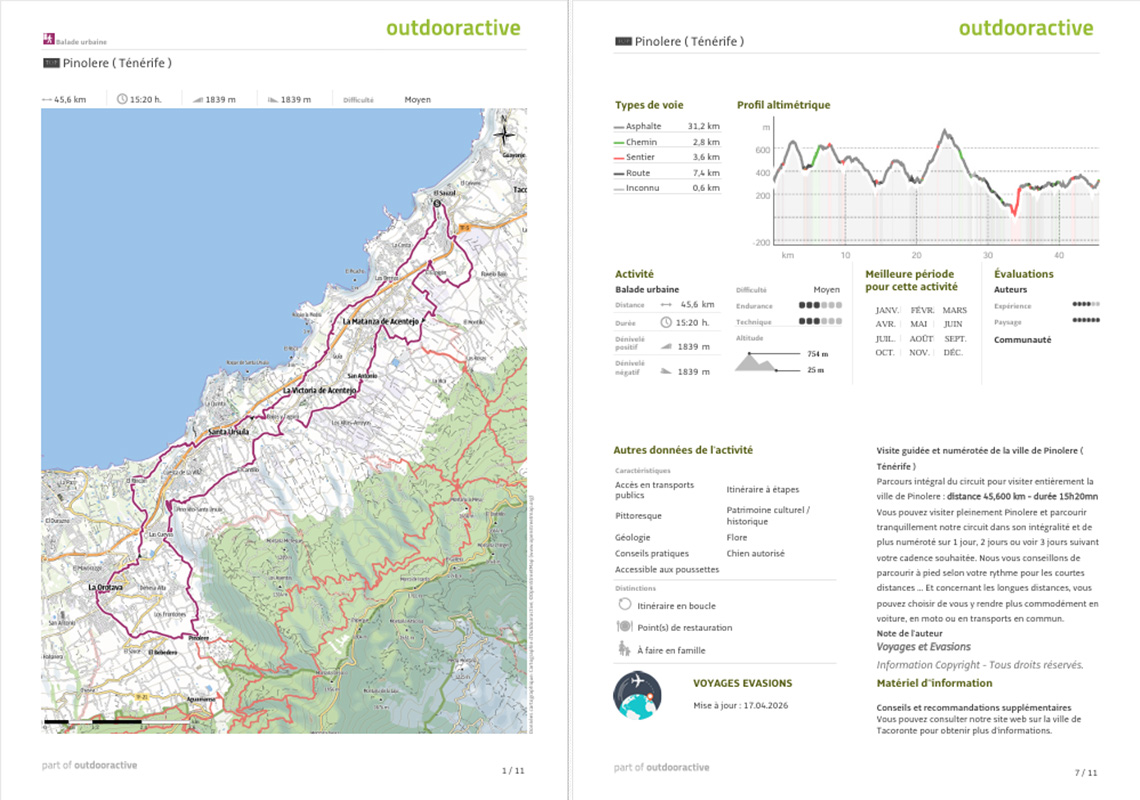Click the Endurance rating dots
Viewport: 1140px width, 800px height.
(x=820, y=305)
